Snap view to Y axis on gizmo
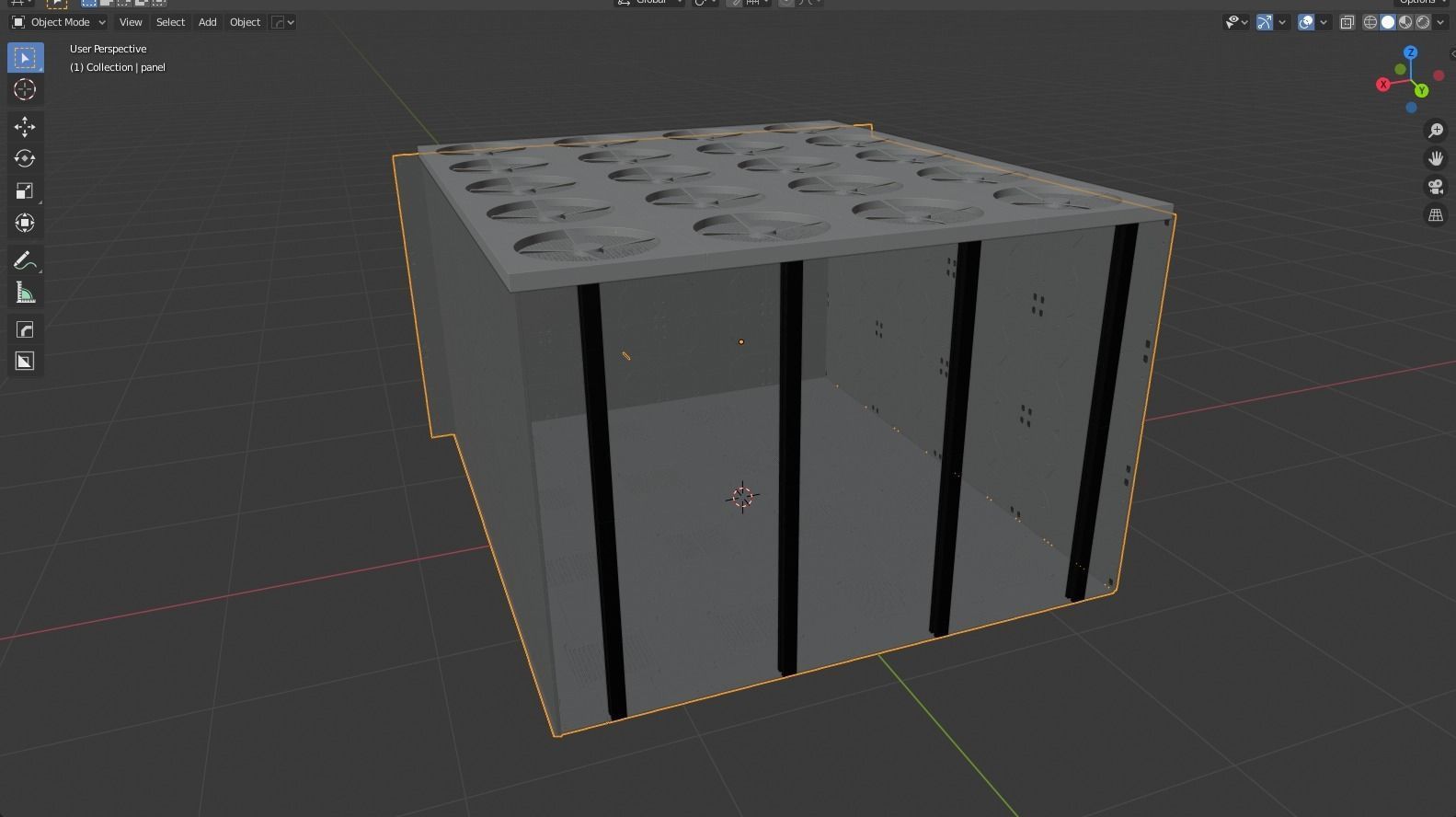Image resolution: width=1456 pixels, height=817 pixels. point(1422,90)
